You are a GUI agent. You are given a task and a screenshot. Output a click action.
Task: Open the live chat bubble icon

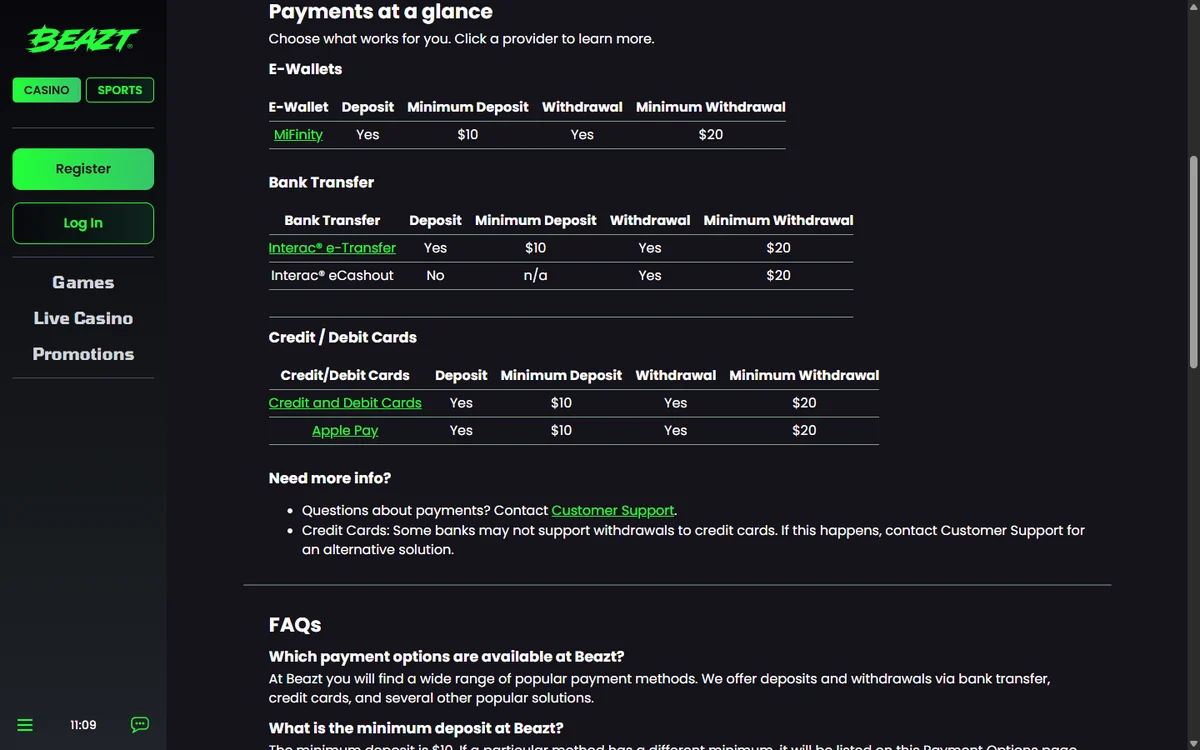click(x=140, y=725)
